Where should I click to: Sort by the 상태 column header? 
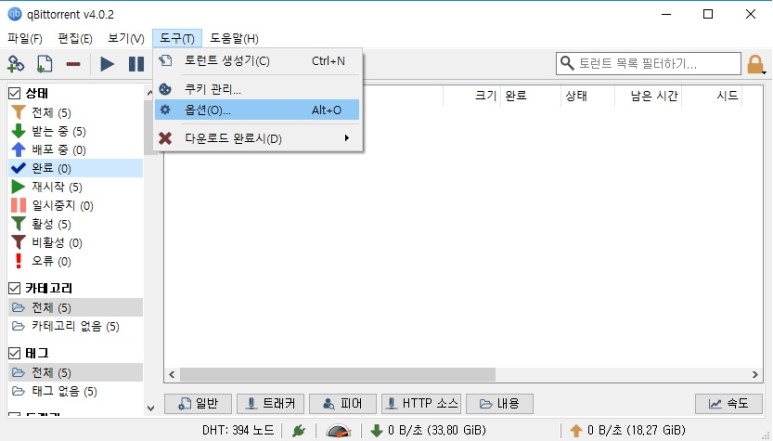point(588,96)
